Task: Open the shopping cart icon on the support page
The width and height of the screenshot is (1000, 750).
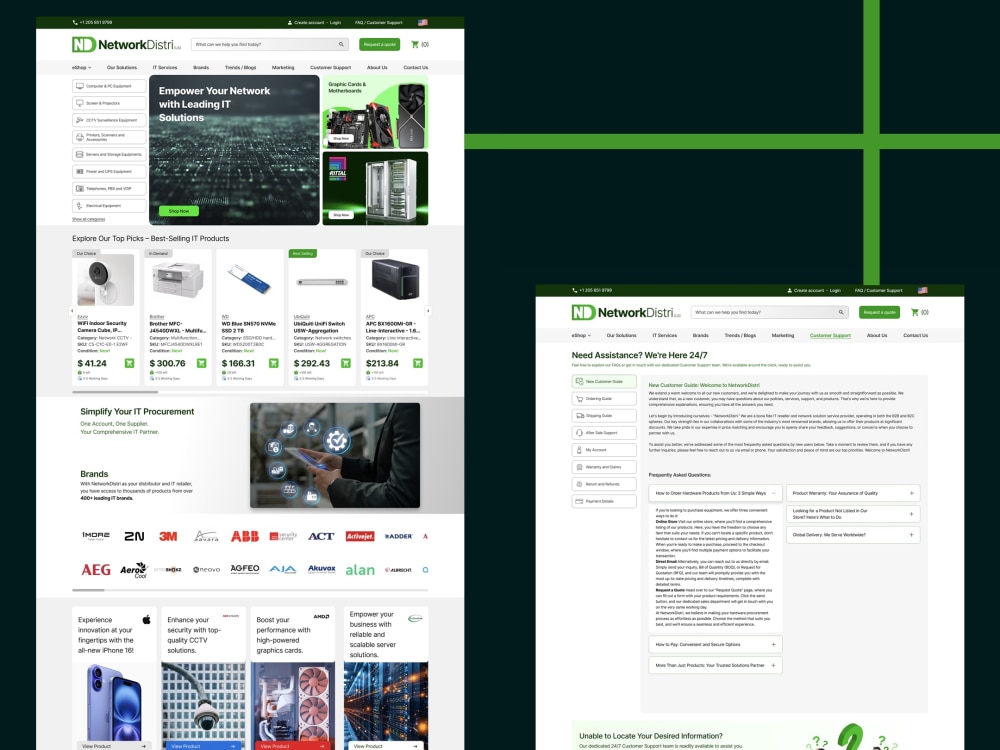Action: click(915, 312)
